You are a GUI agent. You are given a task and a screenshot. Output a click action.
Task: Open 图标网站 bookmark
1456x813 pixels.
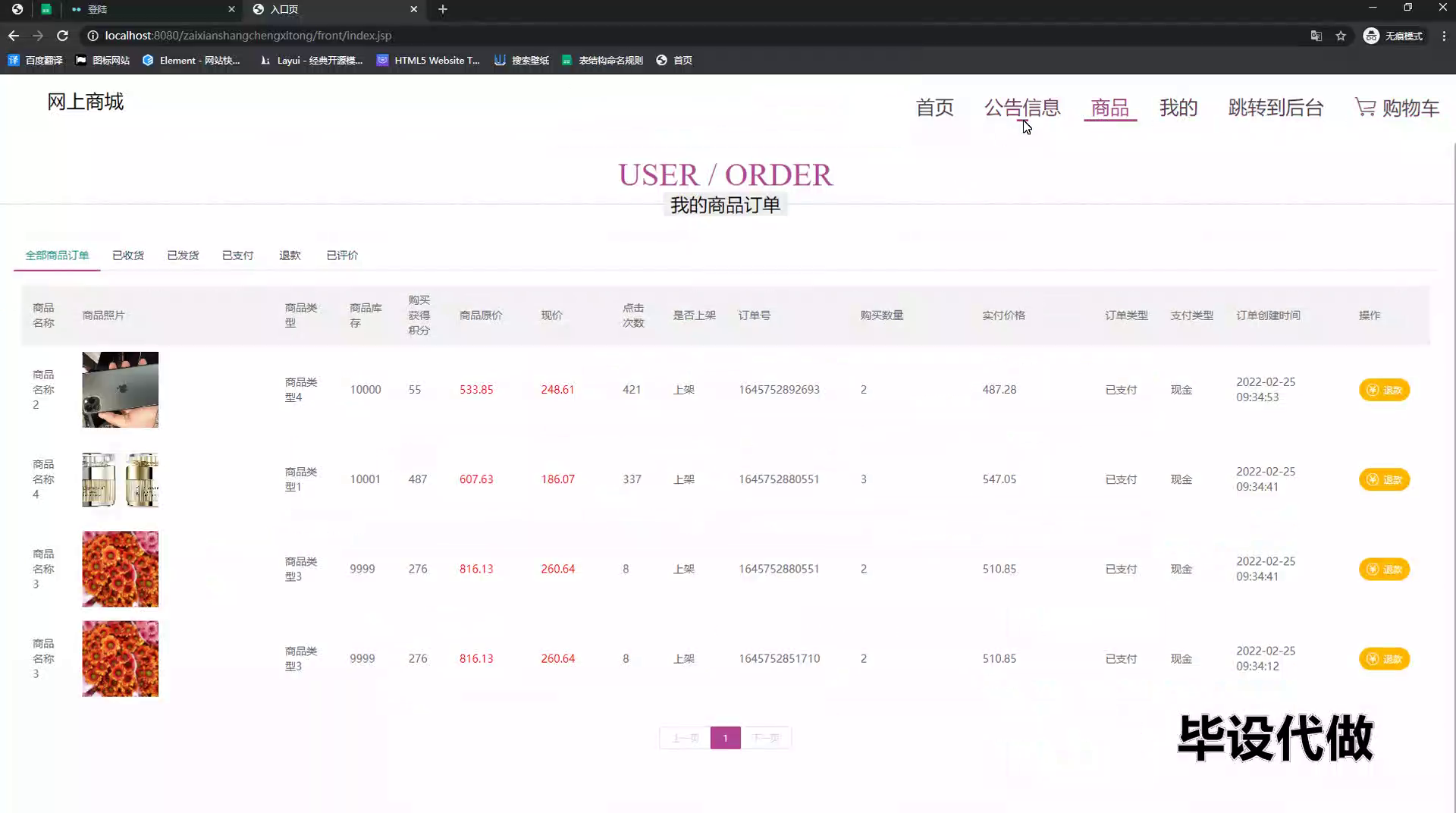click(x=102, y=60)
